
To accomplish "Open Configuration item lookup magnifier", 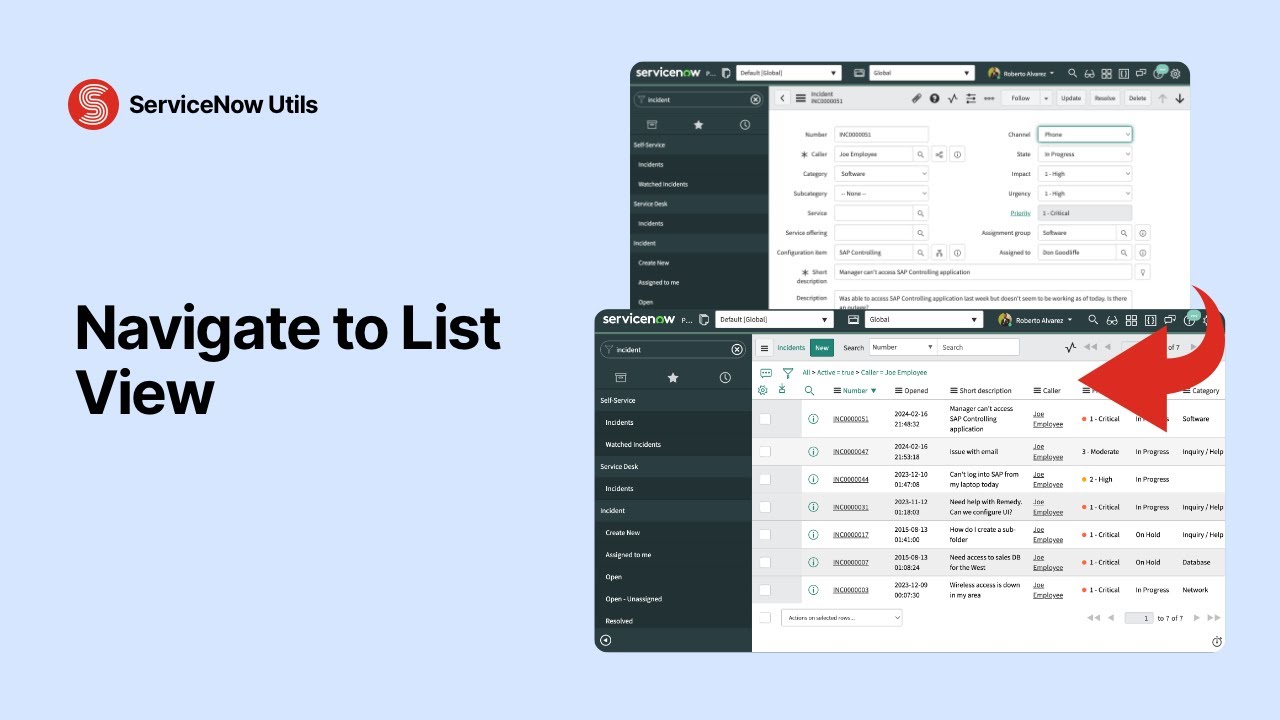I will click(x=921, y=253).
